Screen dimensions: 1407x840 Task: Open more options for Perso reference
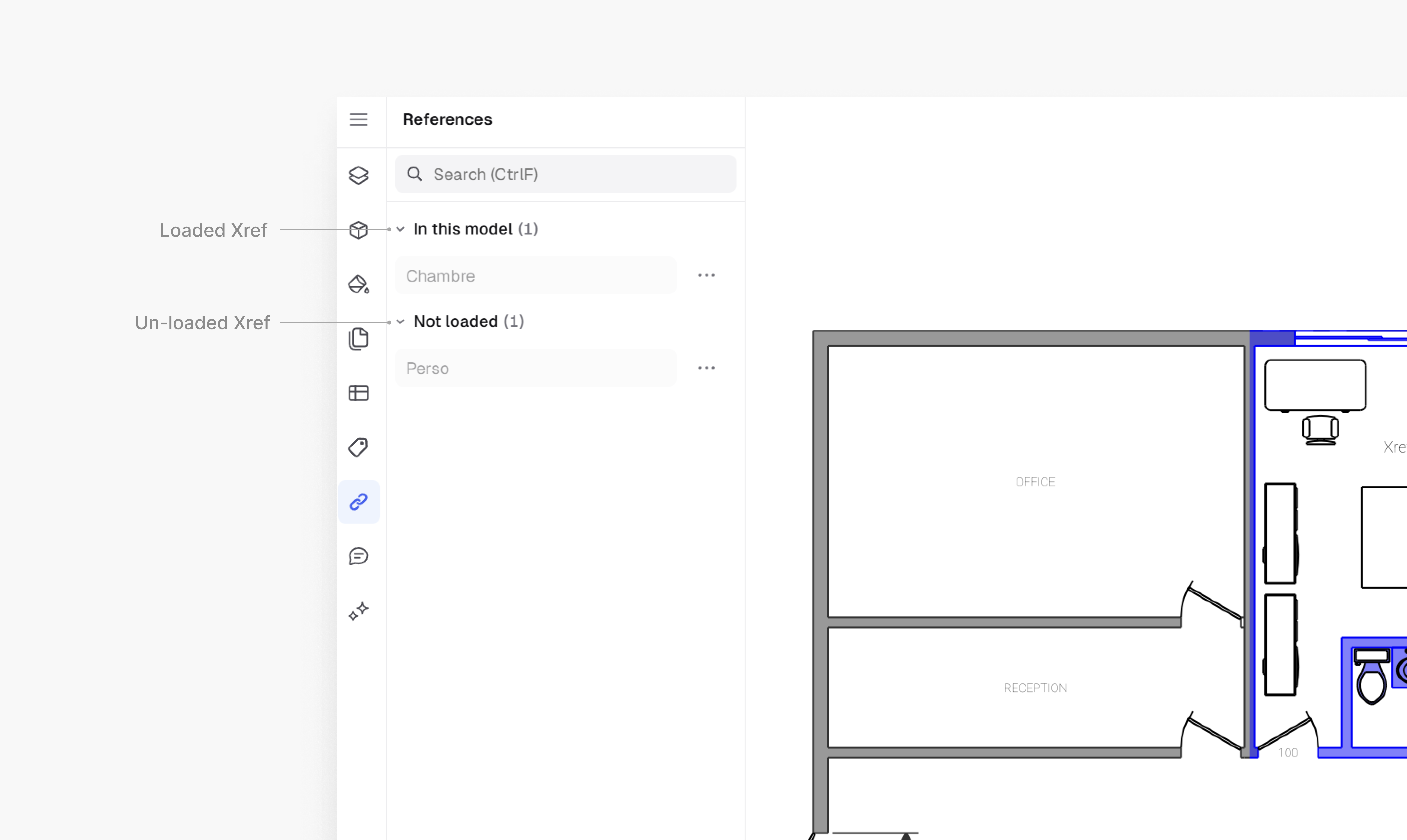(706, 368)
